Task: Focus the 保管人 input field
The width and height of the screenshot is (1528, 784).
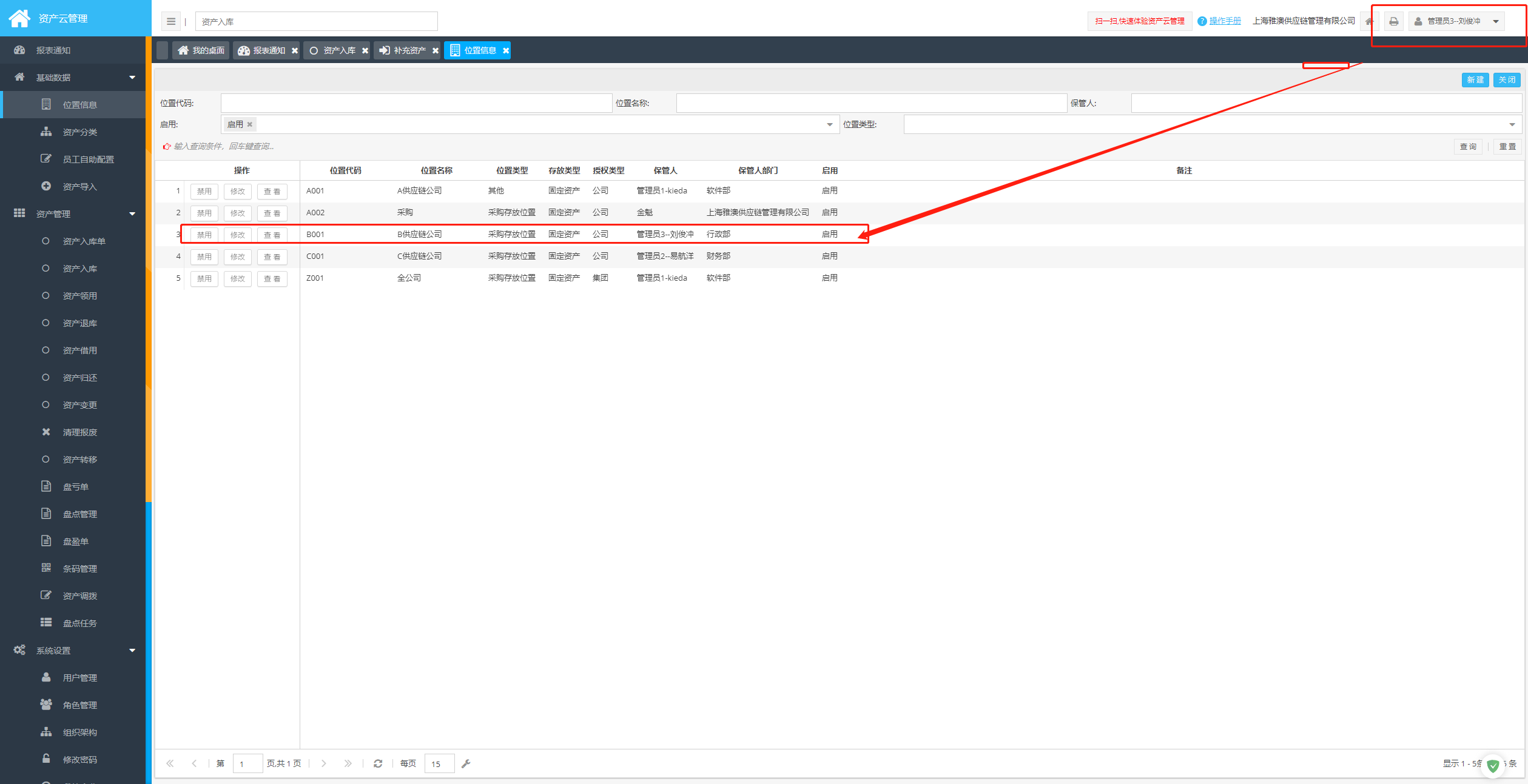Action: coord(1327,103)
